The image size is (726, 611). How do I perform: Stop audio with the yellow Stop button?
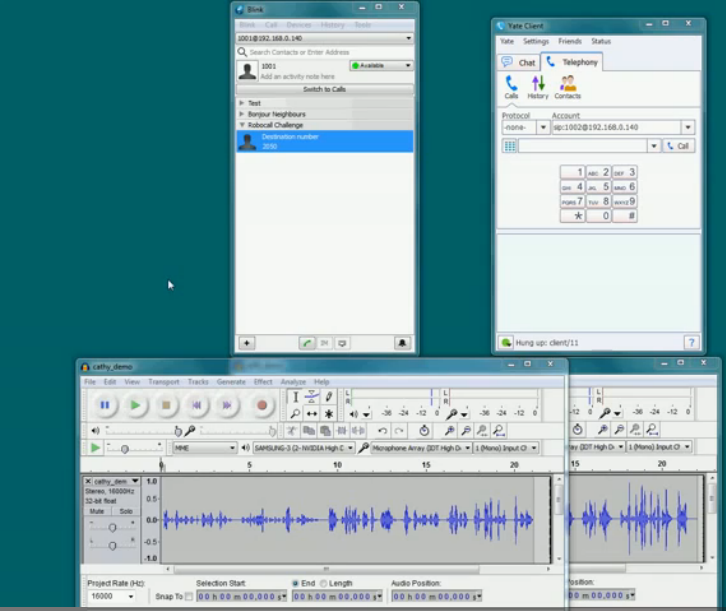click(x=166, y=405)
